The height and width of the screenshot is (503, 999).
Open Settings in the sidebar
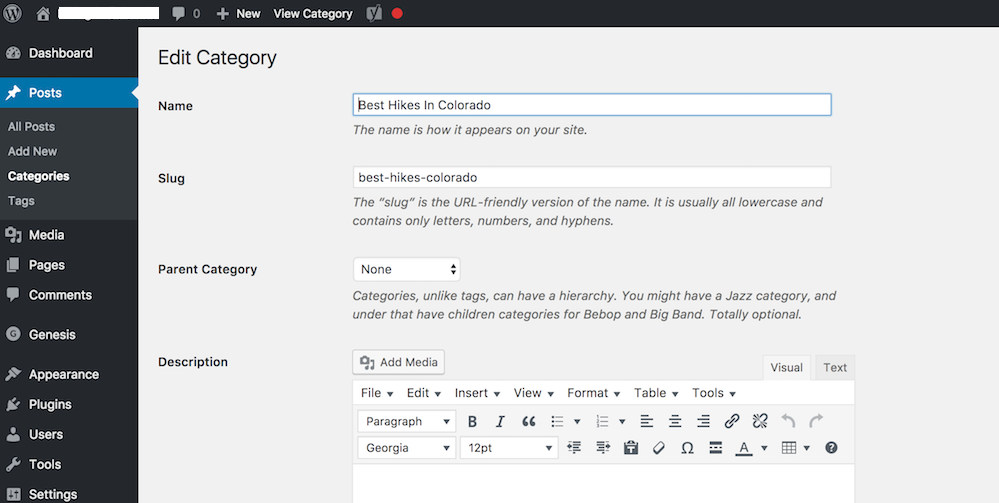[69, 494]
